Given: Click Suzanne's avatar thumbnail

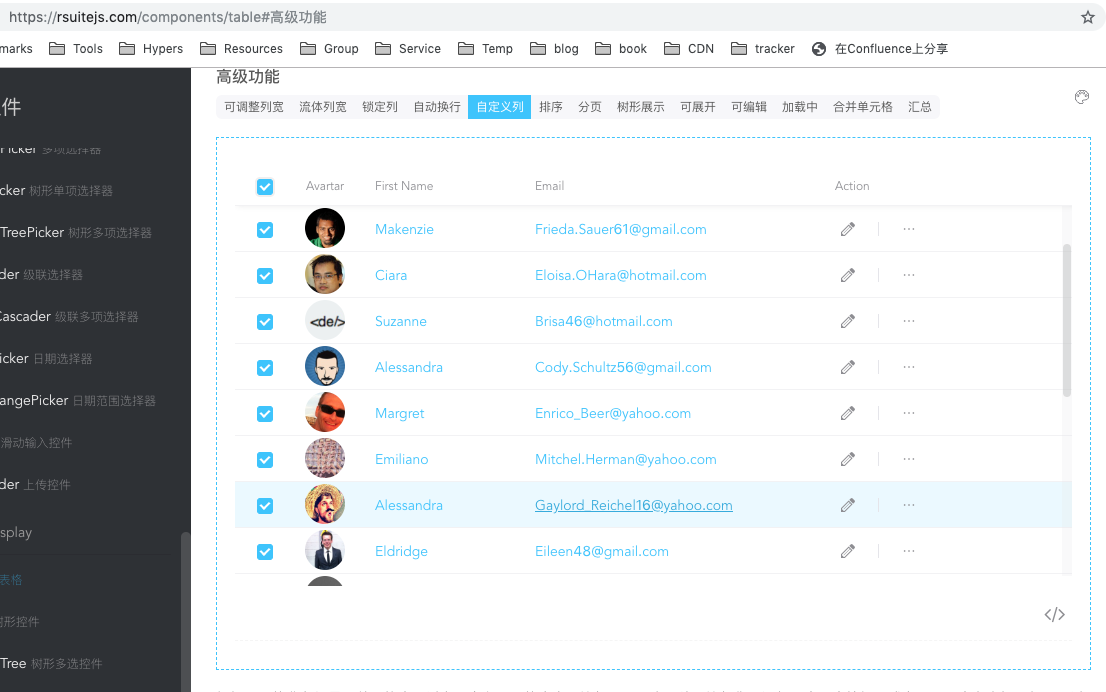Looking at the screenshot, I should pyautogui.click(x=324, y=320).
